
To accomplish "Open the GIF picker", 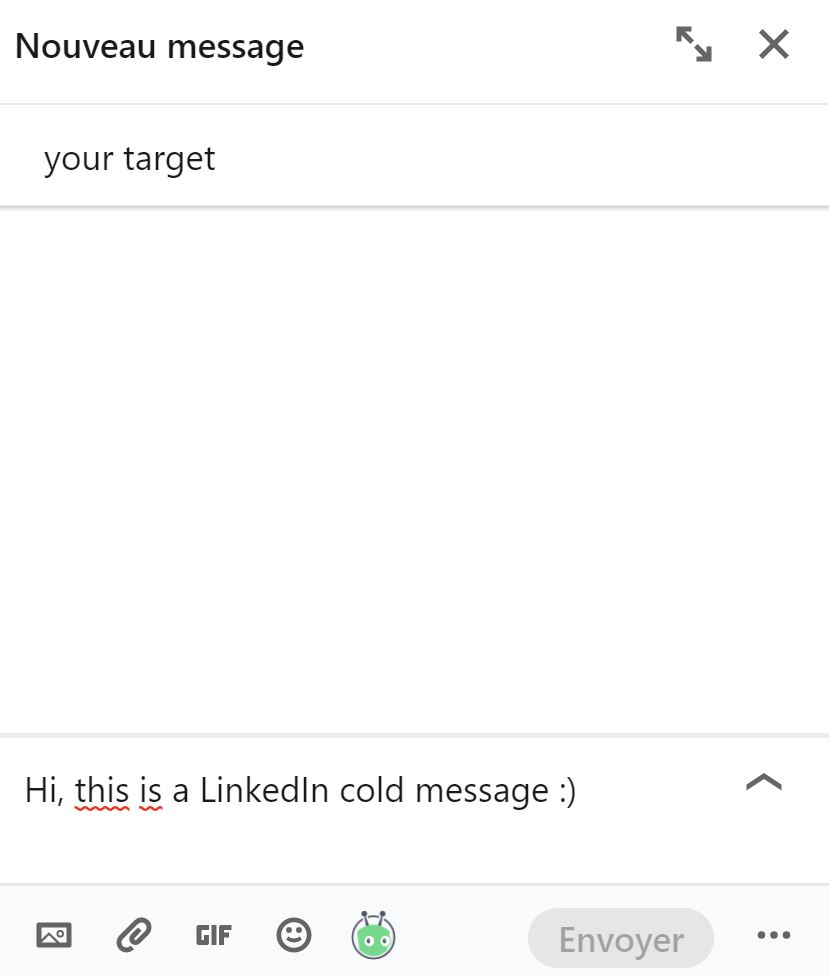I will click(x=213, y=936).
